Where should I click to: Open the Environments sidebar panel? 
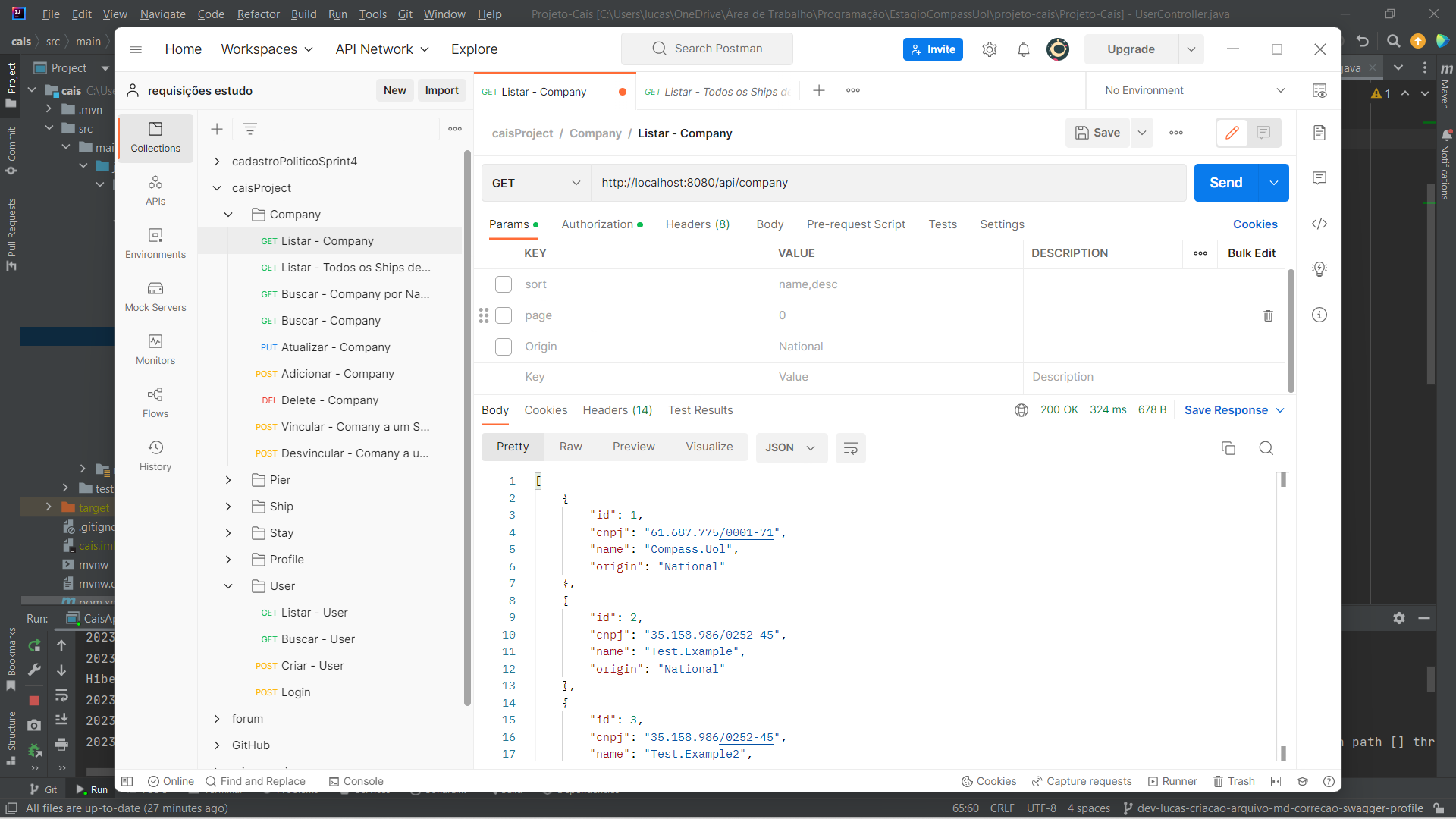point(155,241)
